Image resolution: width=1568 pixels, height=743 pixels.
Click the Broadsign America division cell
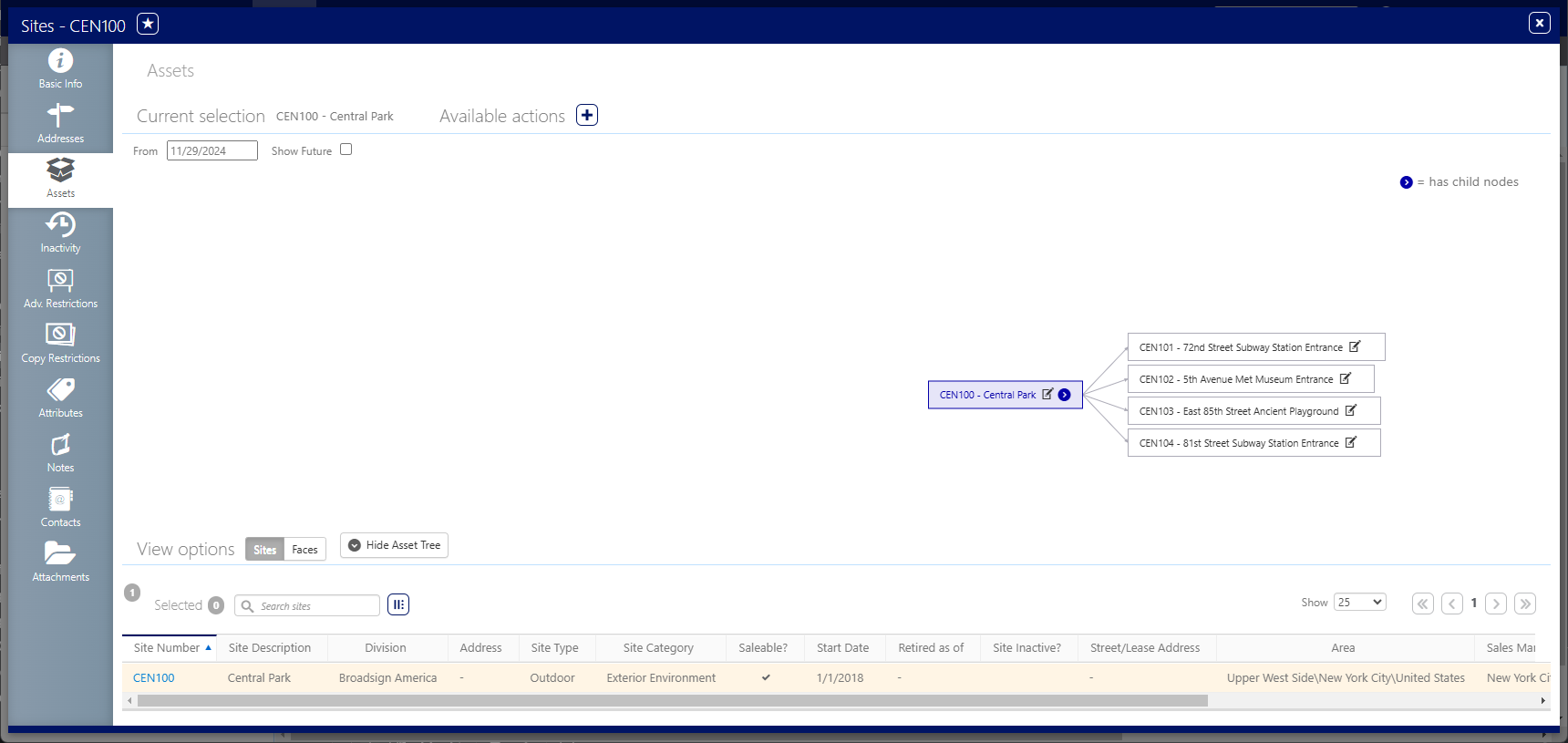tap(388, 678)
